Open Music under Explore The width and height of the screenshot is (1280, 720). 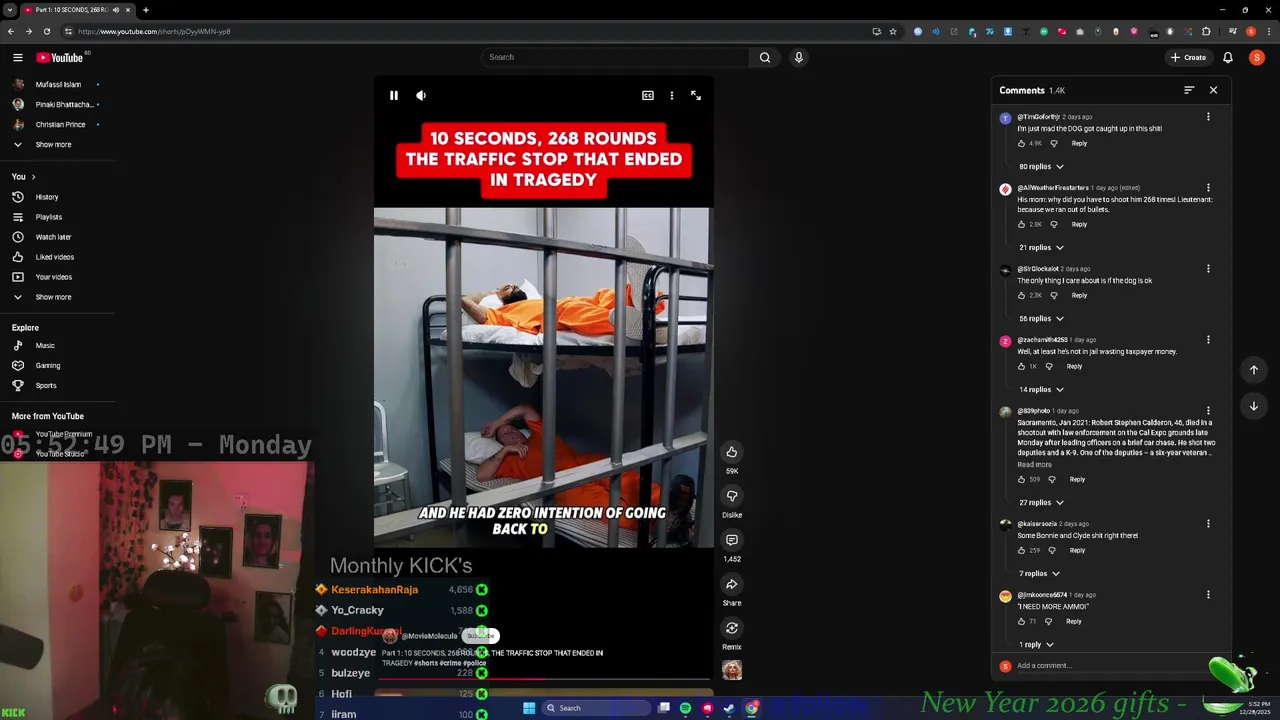(x=45, y=346)
